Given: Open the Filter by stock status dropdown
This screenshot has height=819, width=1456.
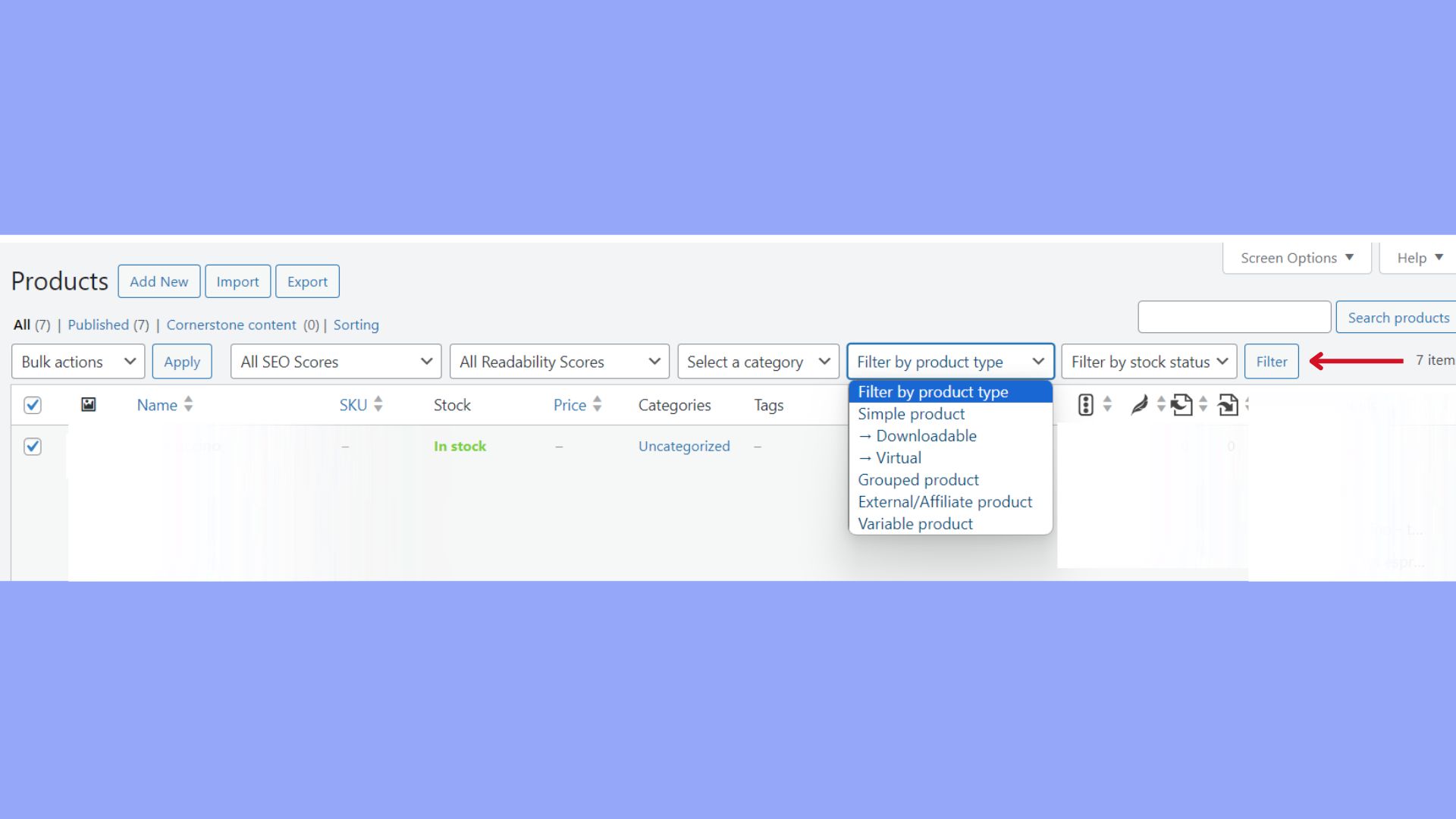Looking at the screenshot, I should 1149,362.
